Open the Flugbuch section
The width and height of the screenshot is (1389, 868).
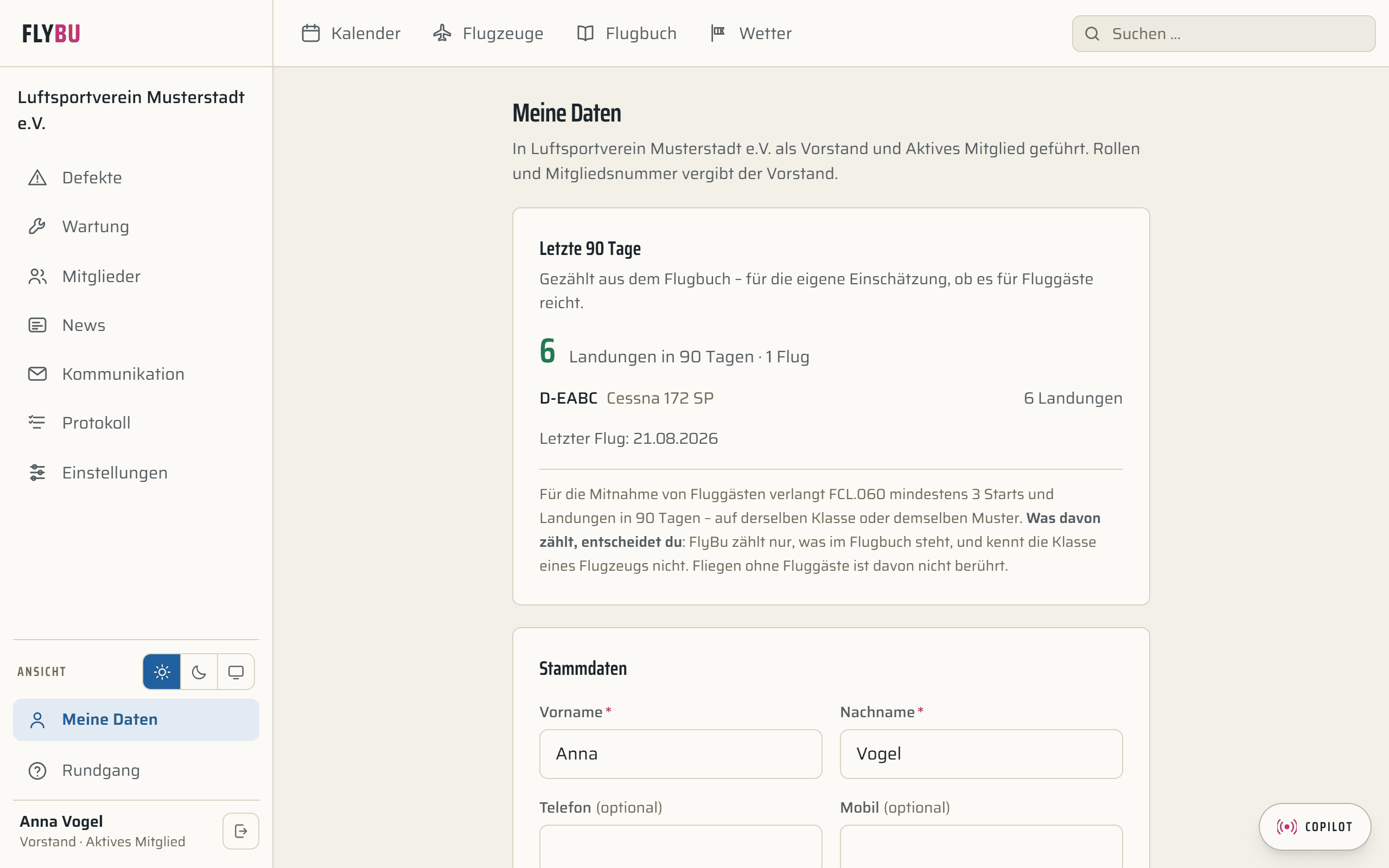[x=627, y=33]
